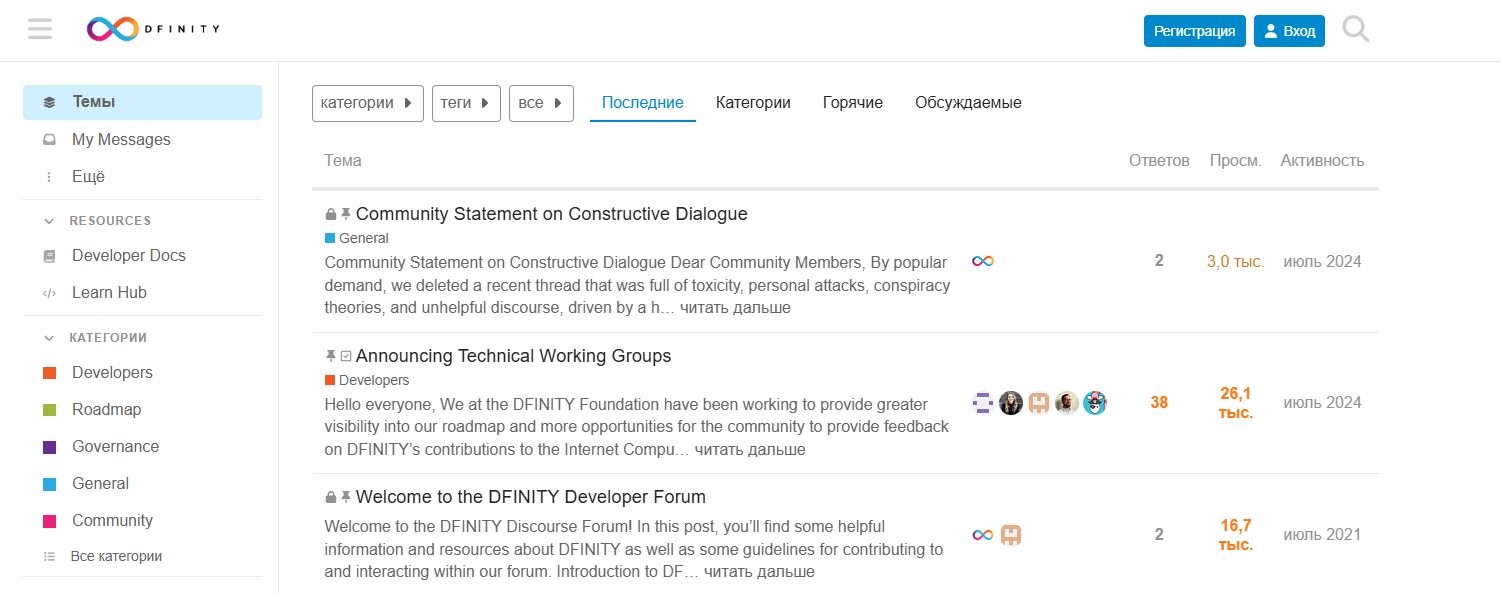The image size is (1501, 593).
Task: Click the Learn Hub code icon
Action: (49, 293)
